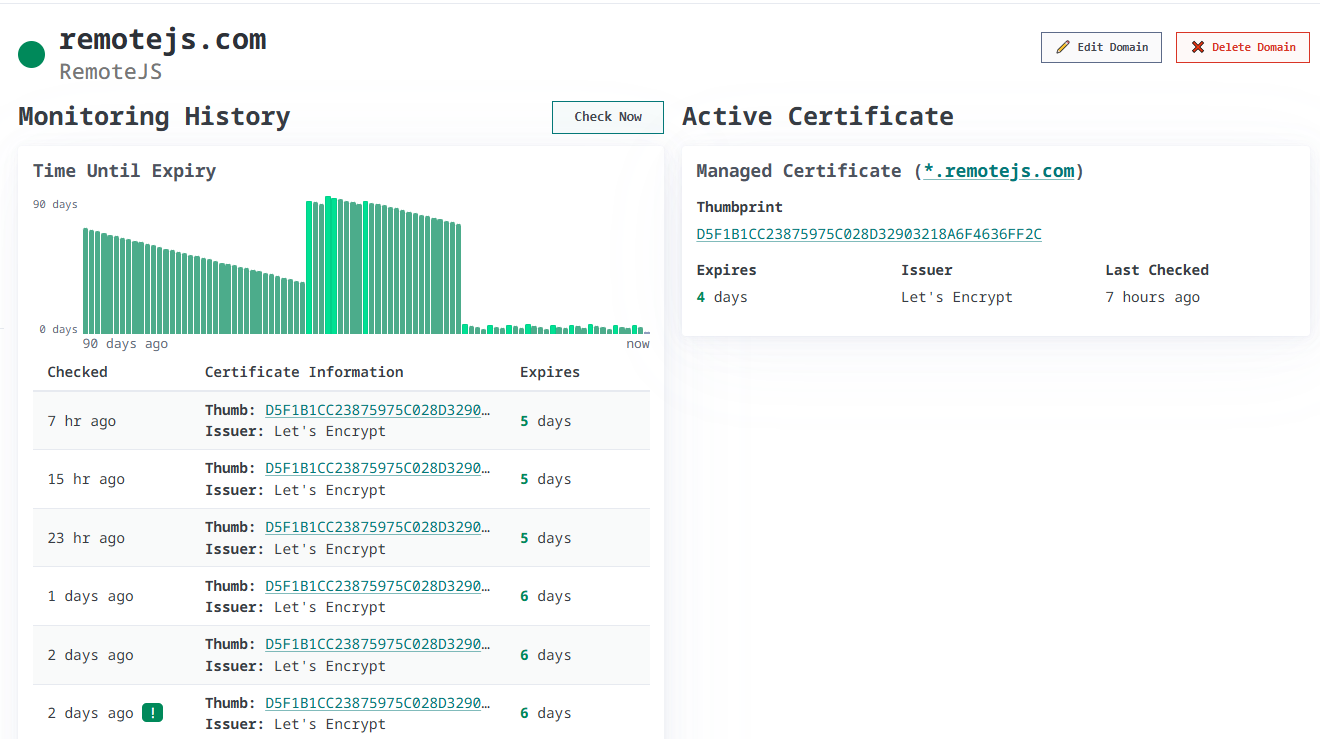Viewport: 1320px width, 739px height.
Task: Open thumbprint link in the 7 hr ago row
Action: click(x=378, y=410)
